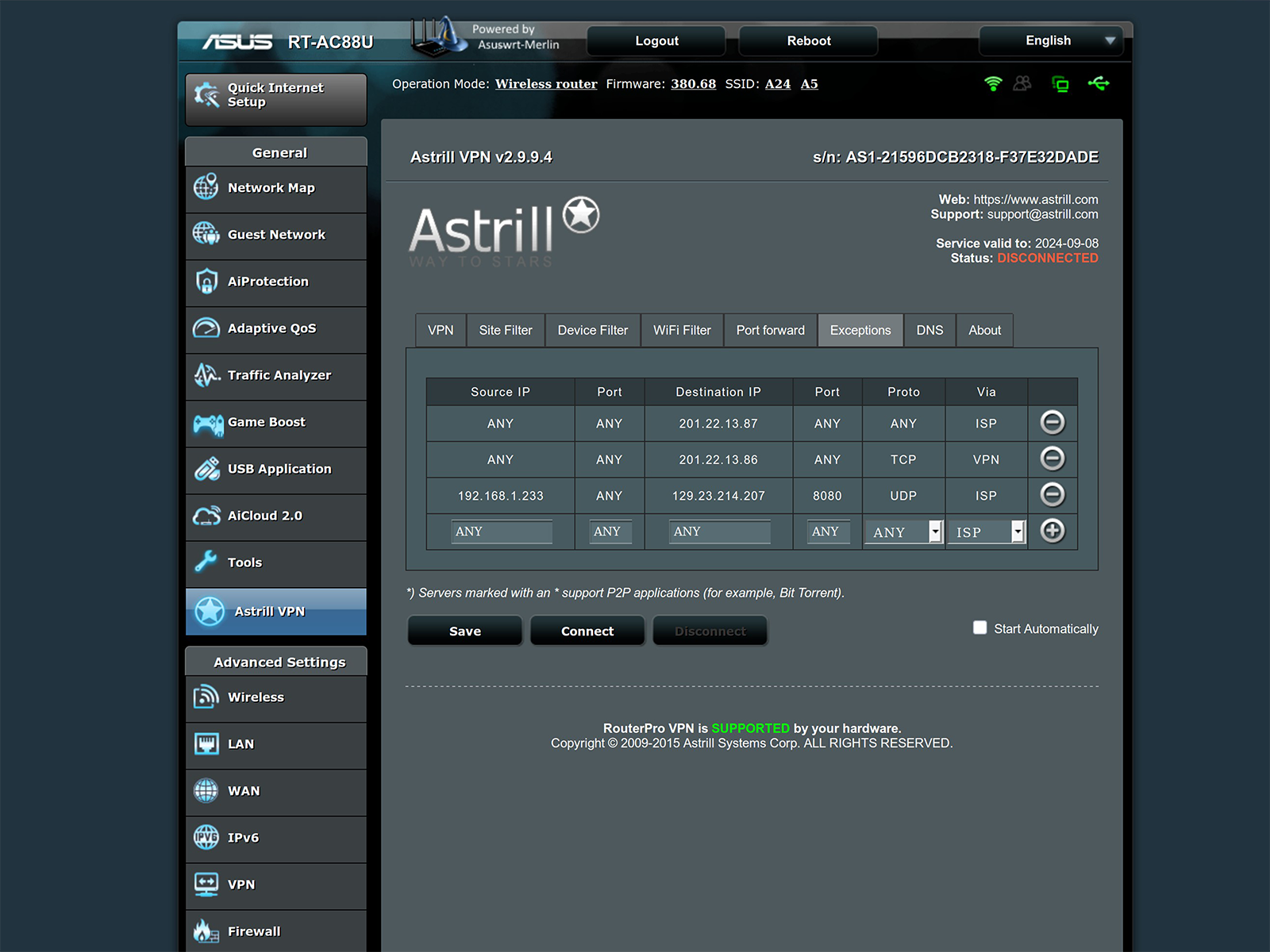Click the USB Application icon

point(207,468)
